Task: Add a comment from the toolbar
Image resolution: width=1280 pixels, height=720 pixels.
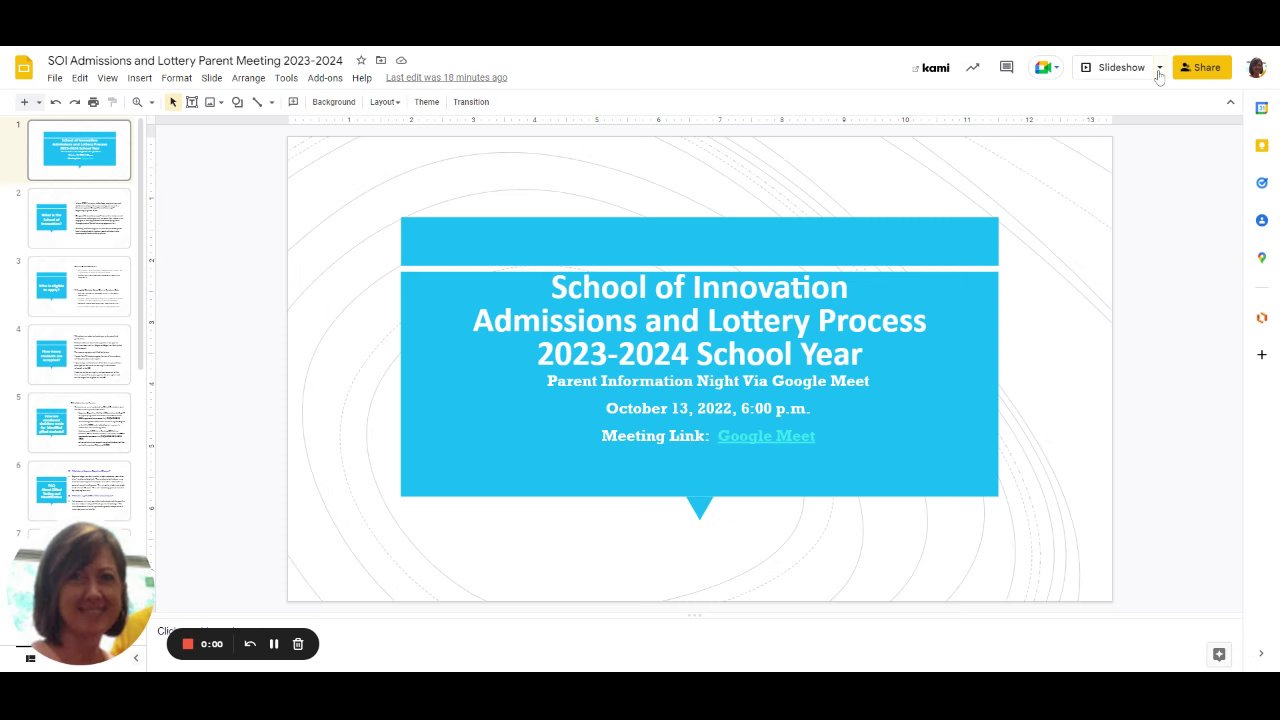Action: click(293, 102)
